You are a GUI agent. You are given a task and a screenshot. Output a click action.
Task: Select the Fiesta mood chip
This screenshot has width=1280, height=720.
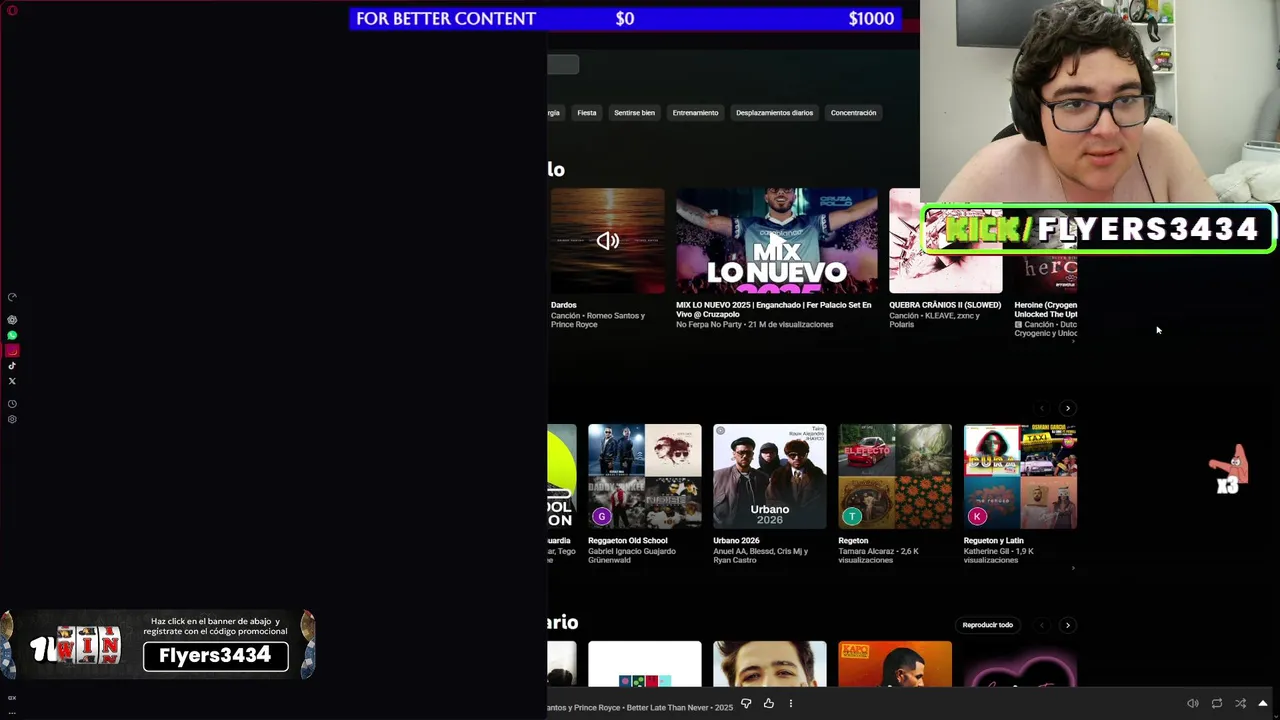[587, 113]
